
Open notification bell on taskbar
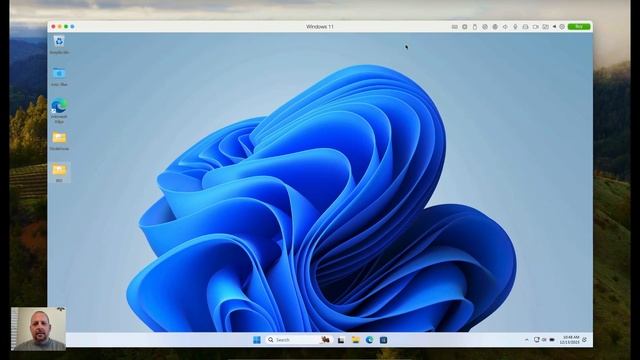585,340
